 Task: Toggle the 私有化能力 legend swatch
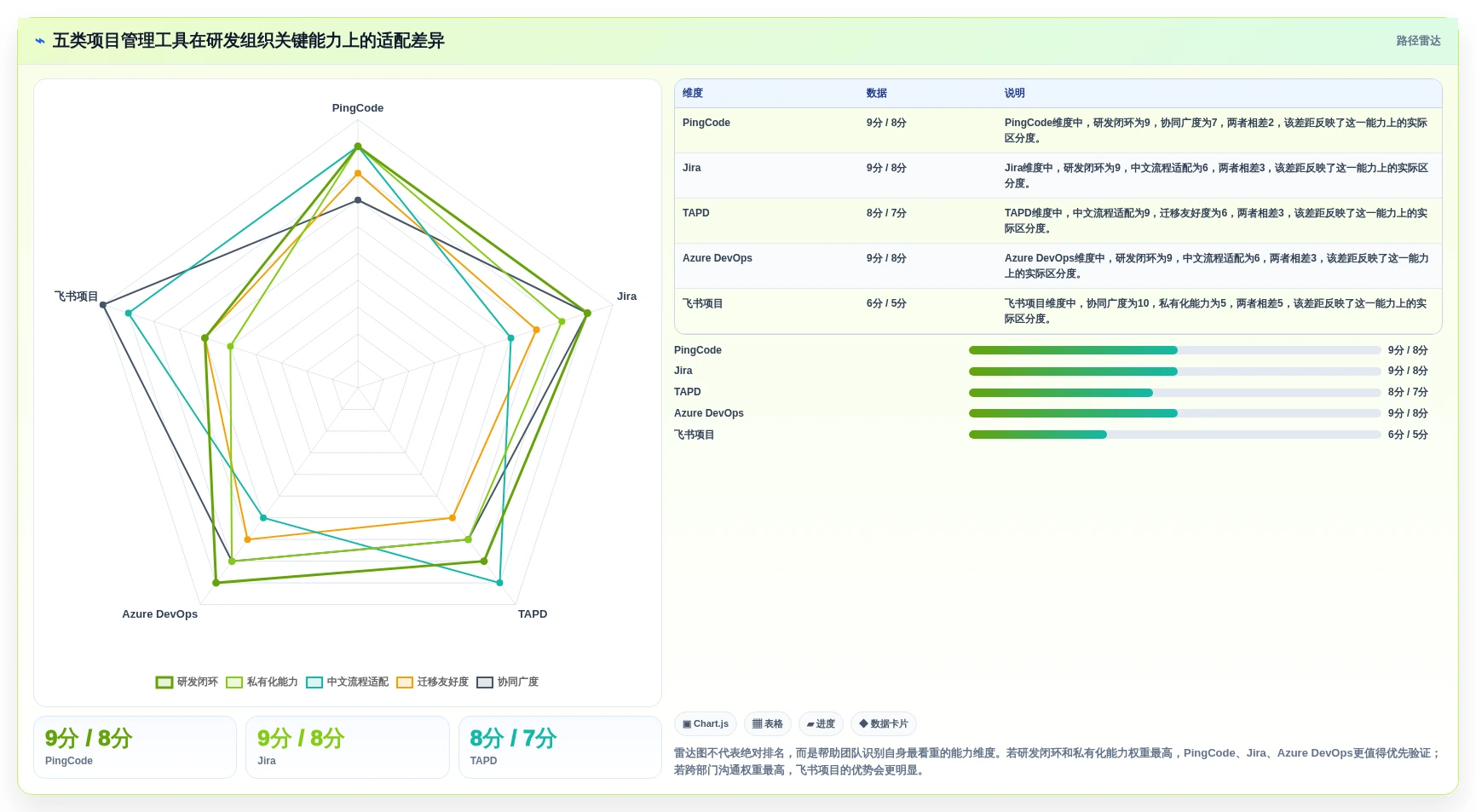[234, 682]
